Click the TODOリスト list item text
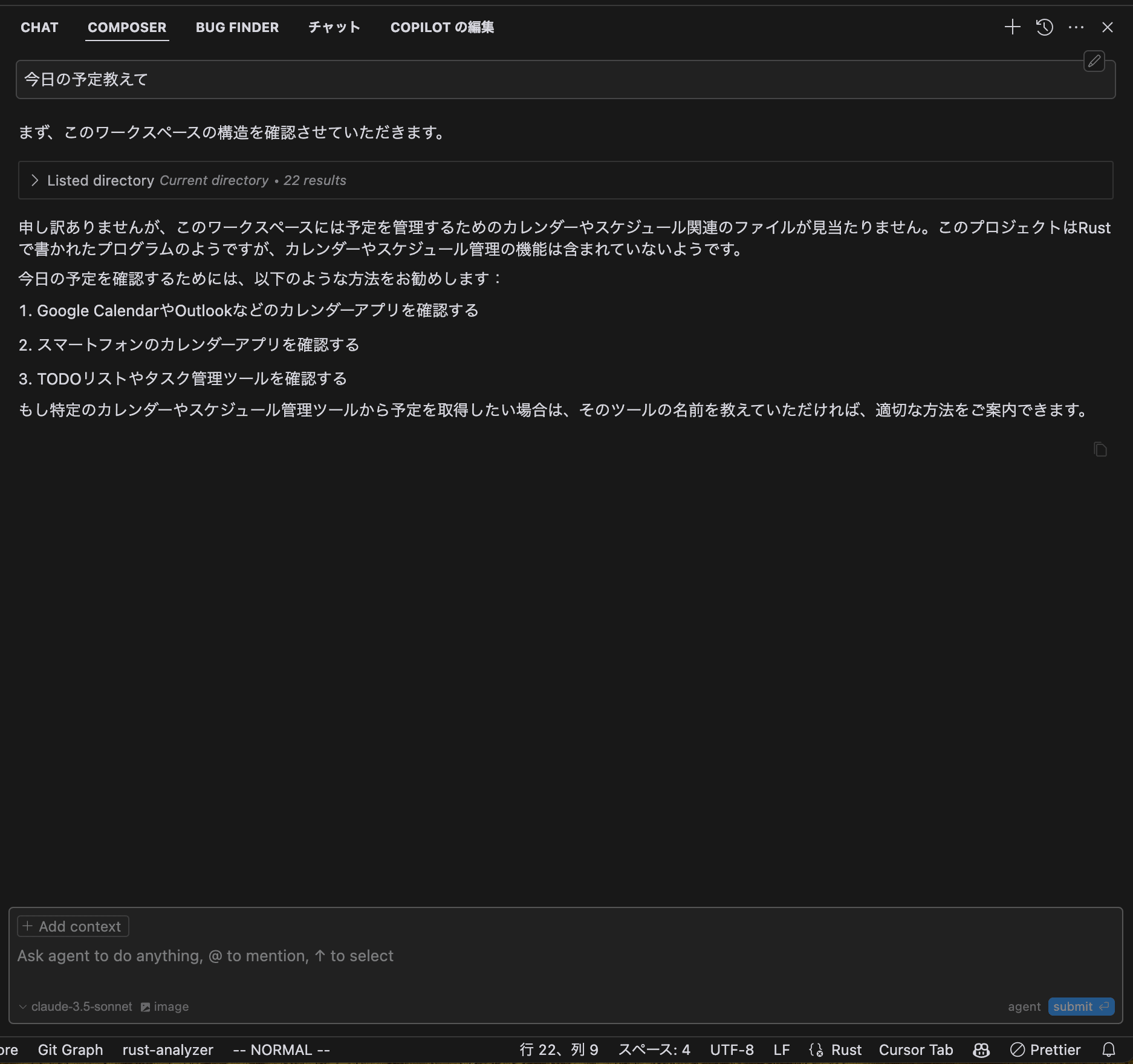This screenshot has height=1064, width=1133. (x=192, y=379)
